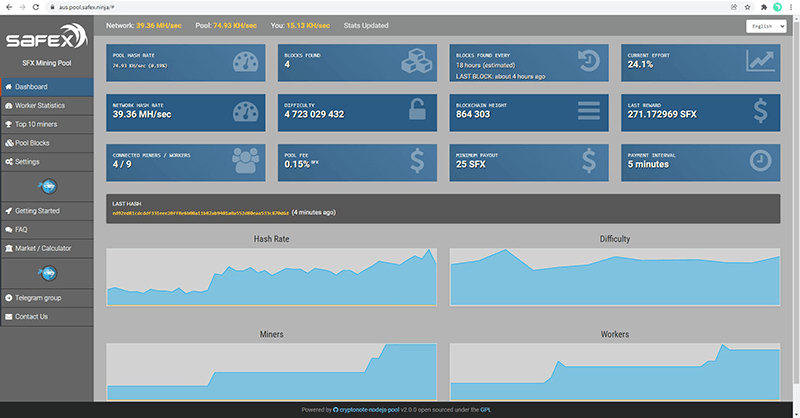Open Contact Us page
Image resolution: width=800 pixels, height=418 pixels.
(x=47, y=316)
